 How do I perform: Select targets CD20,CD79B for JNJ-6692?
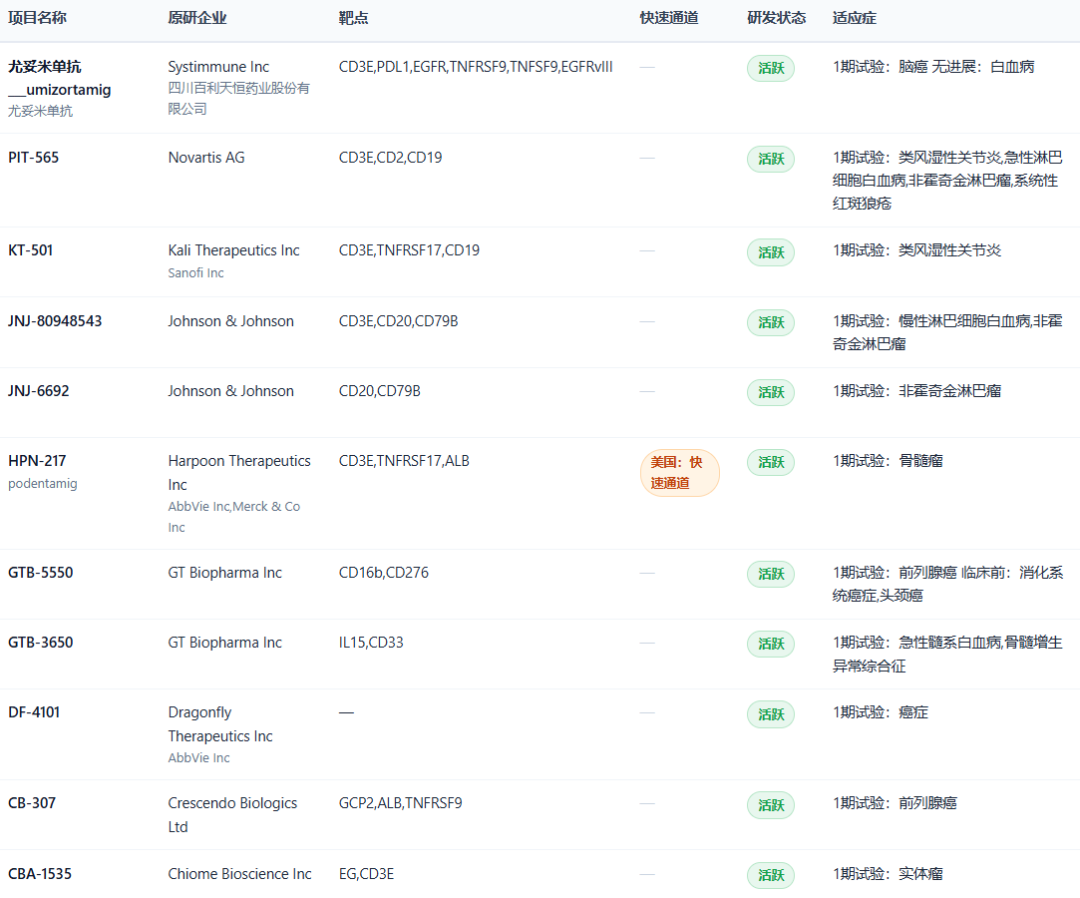point(380,391)
